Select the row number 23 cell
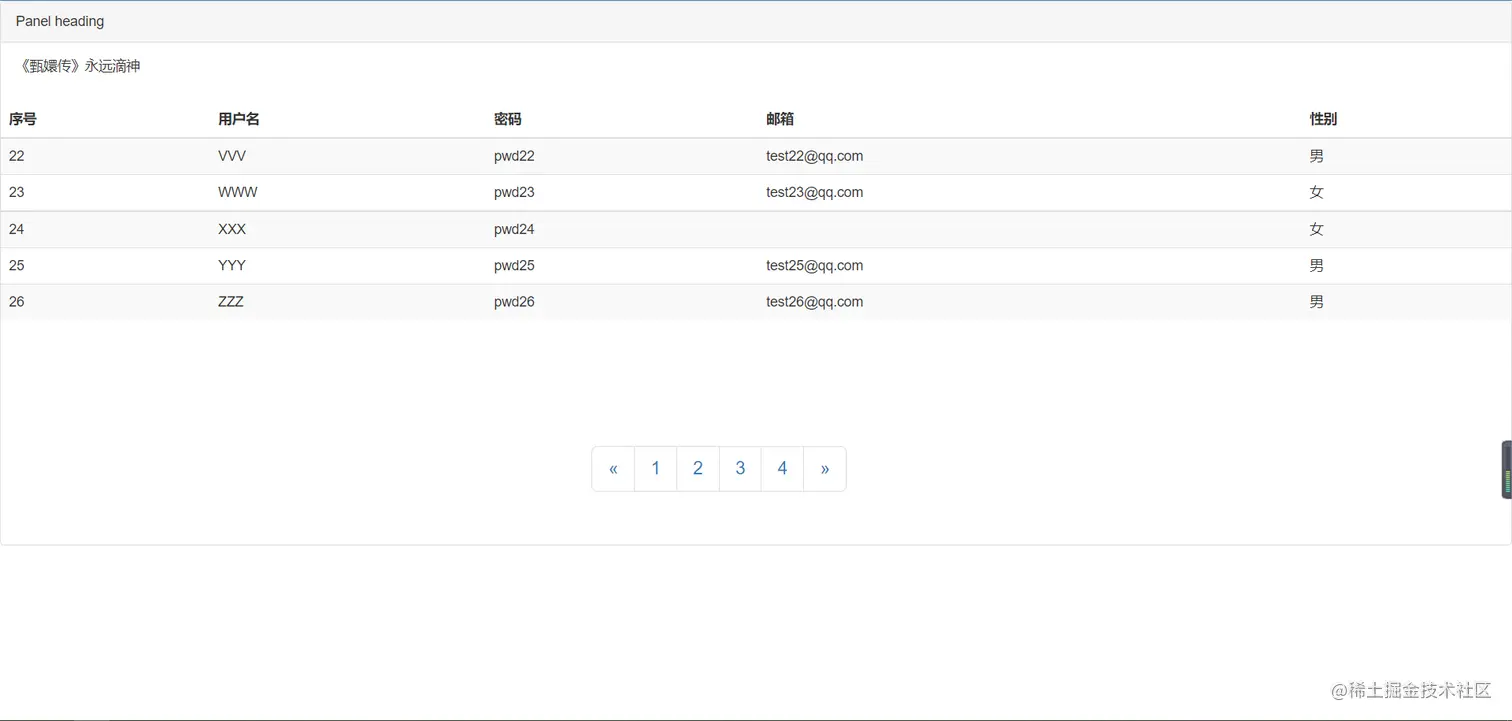Image resolution: width=1512 pixels, height=721 pixels. [17, 192]
